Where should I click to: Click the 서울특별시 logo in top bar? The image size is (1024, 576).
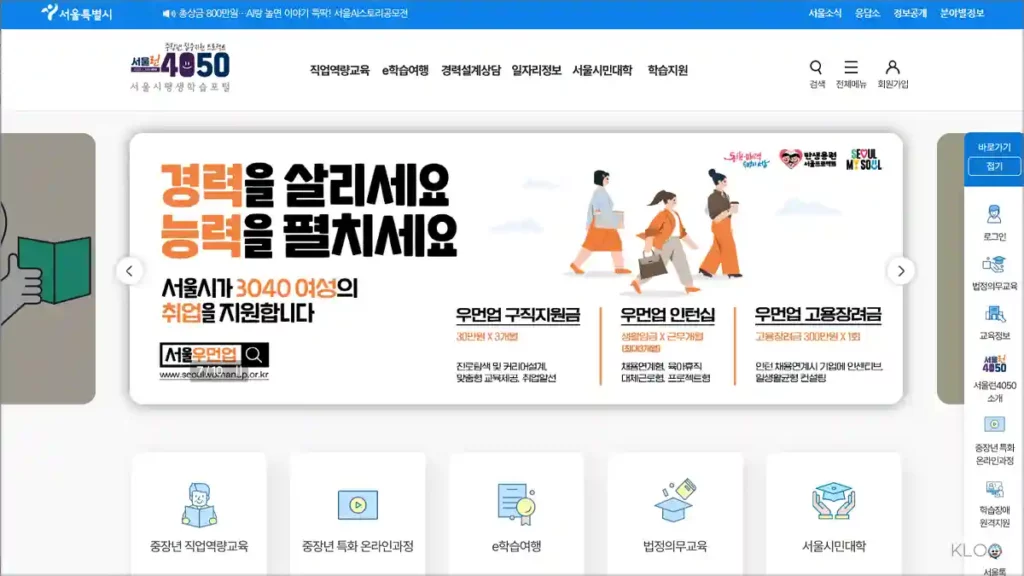[76, 13]
